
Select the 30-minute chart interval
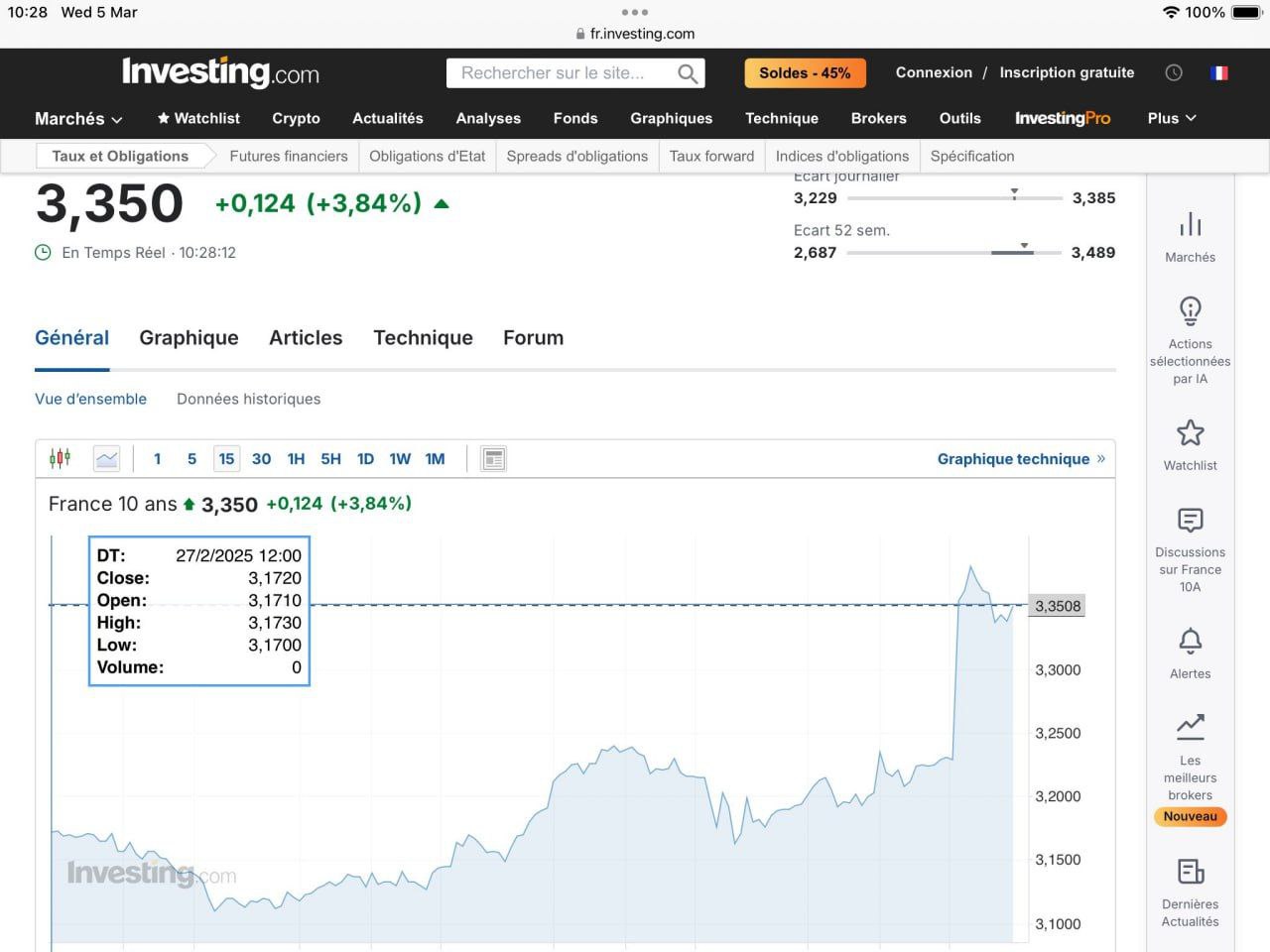[x=261, y=458]
